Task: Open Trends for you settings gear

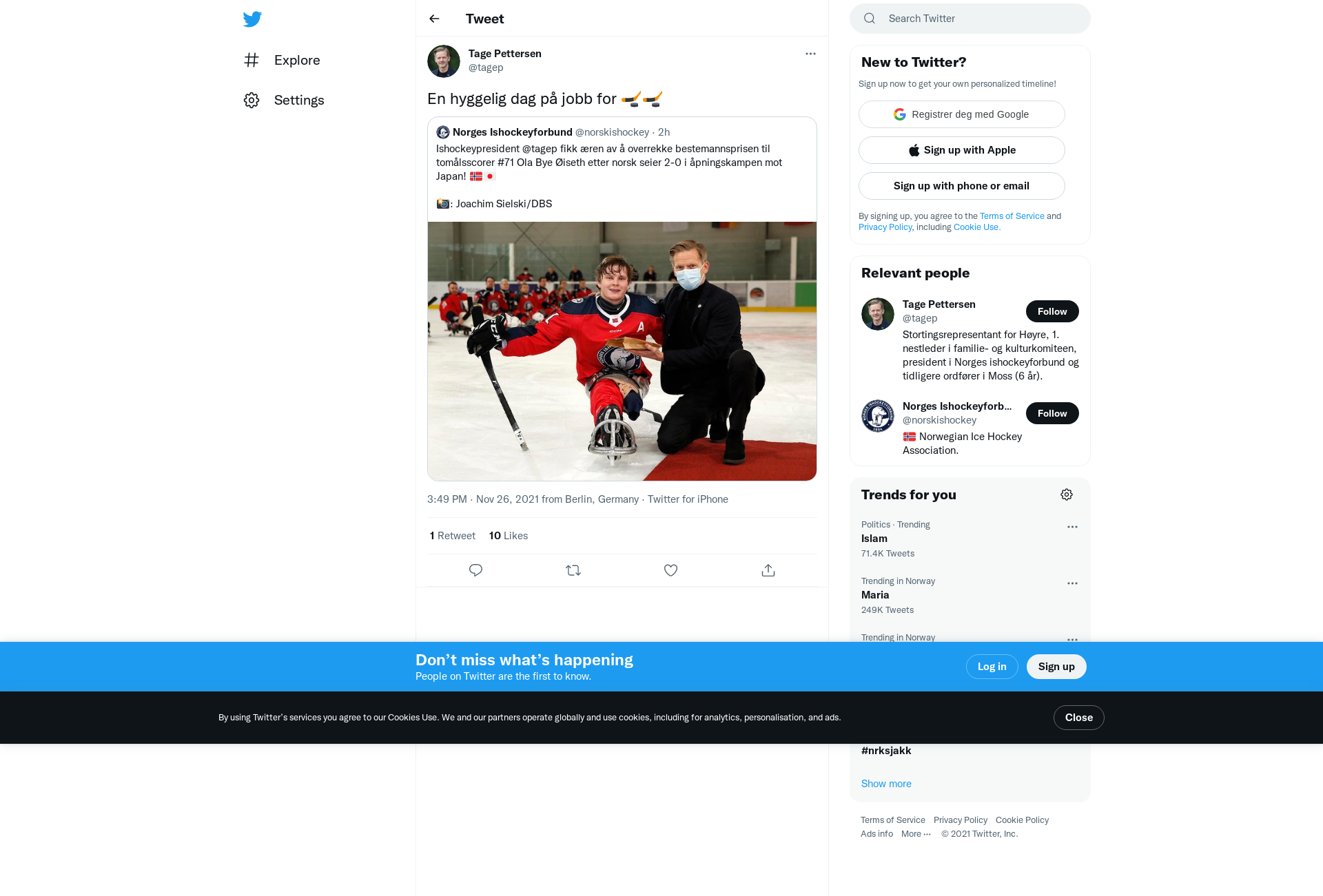Action: (1067, 494)
